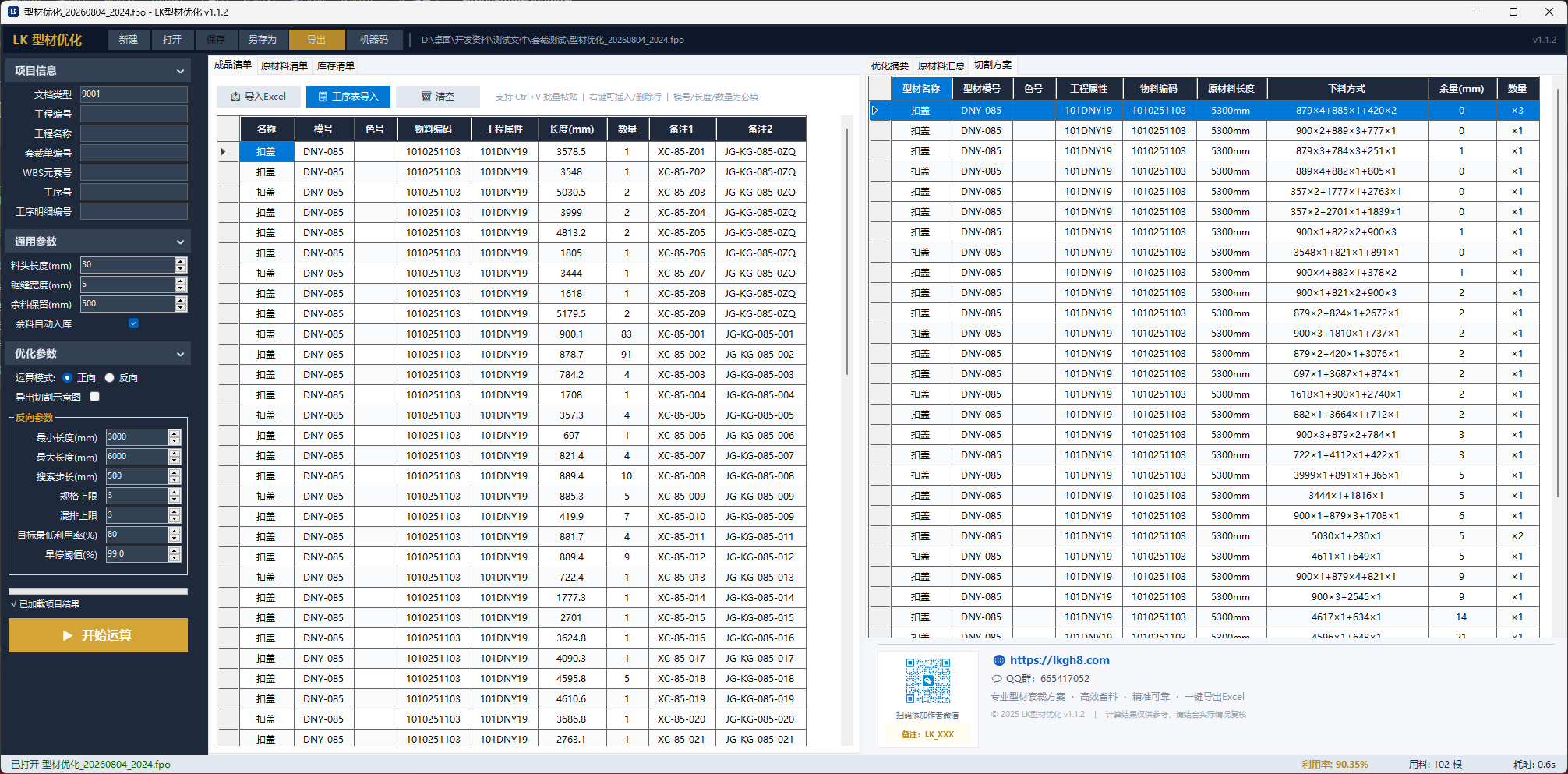Collapse the 优化参数 section chevron
This screenshot has height=774, width=1568.
pos(180,354)
